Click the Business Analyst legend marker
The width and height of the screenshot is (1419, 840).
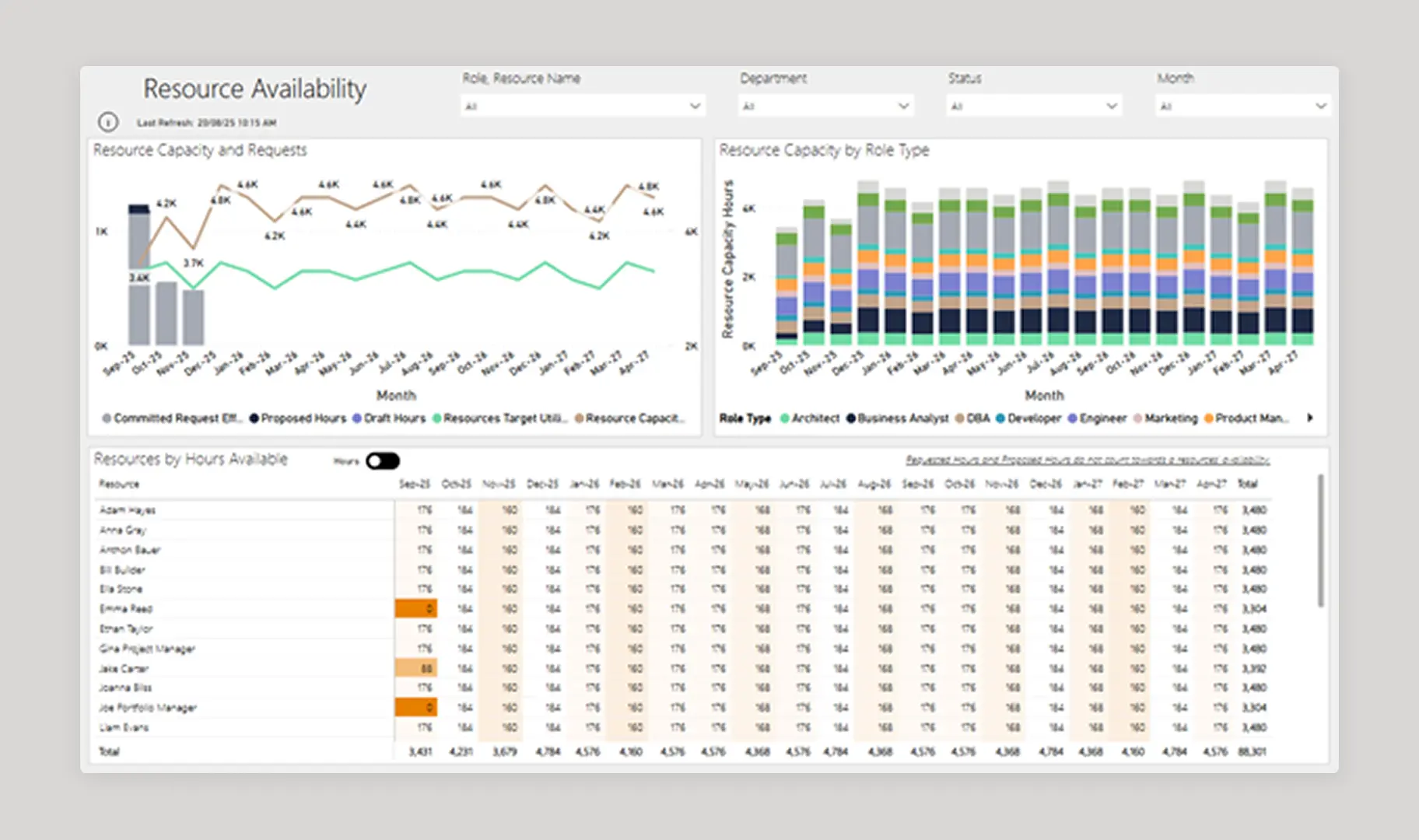pyautogui.click(x=851, y=418)
